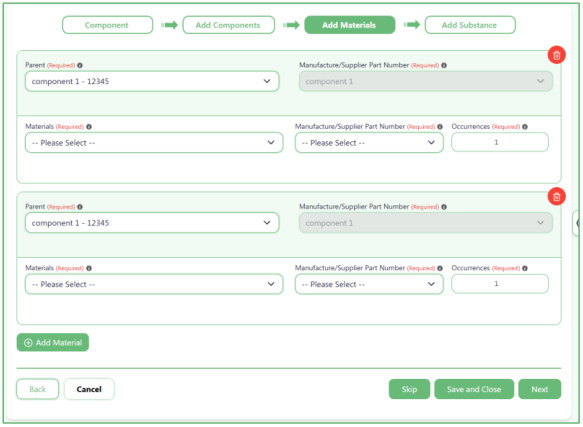583x427 pixels.
Task: Show info for second Parent field
Action: [80, 207]
